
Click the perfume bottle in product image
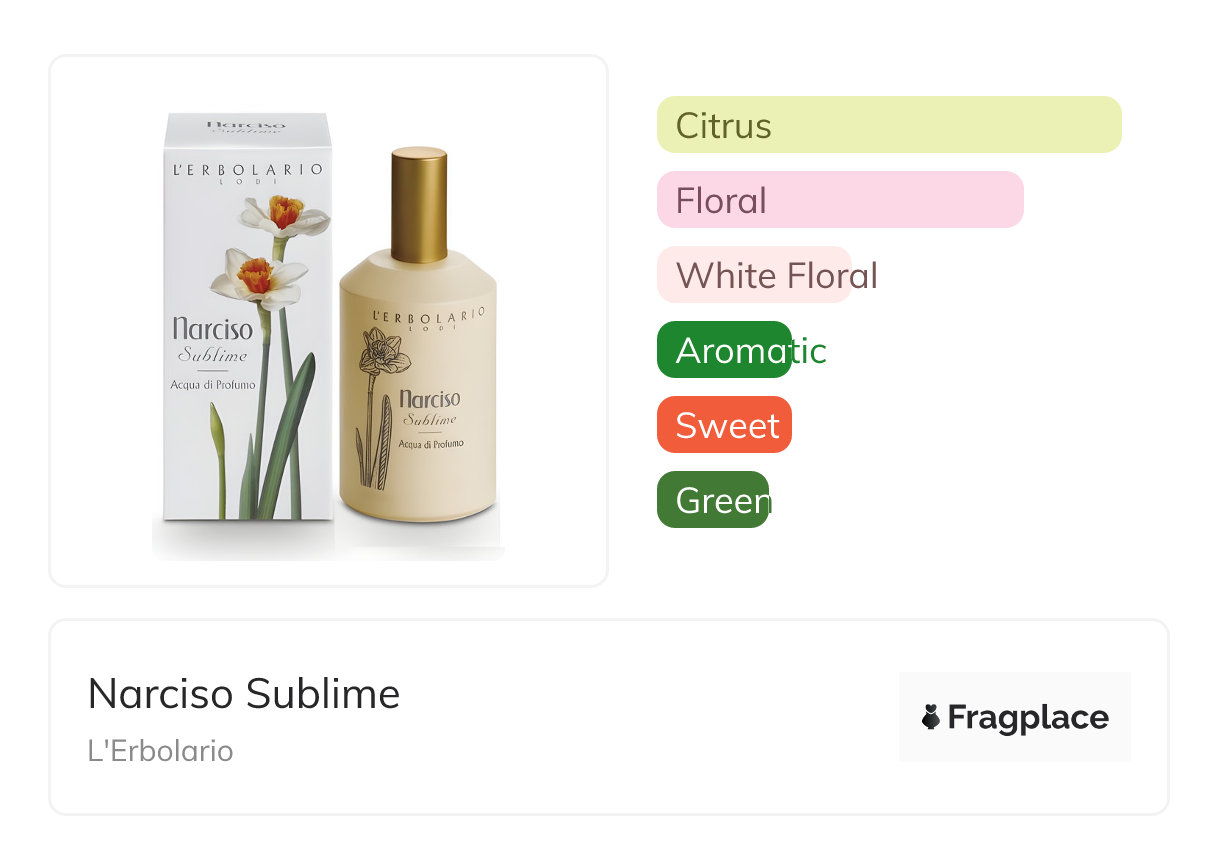tap(417, 400)
